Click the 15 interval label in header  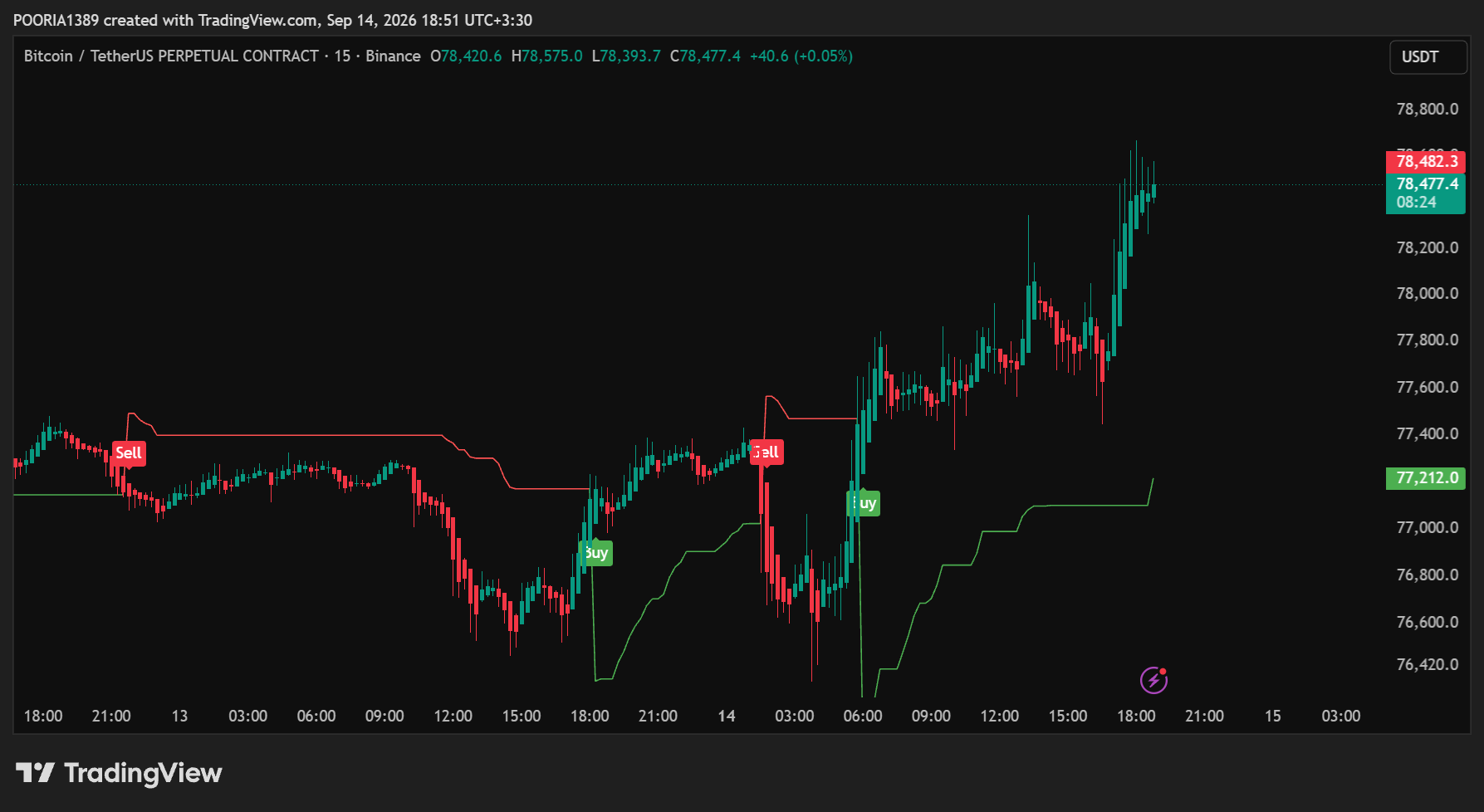pos(342,56)
